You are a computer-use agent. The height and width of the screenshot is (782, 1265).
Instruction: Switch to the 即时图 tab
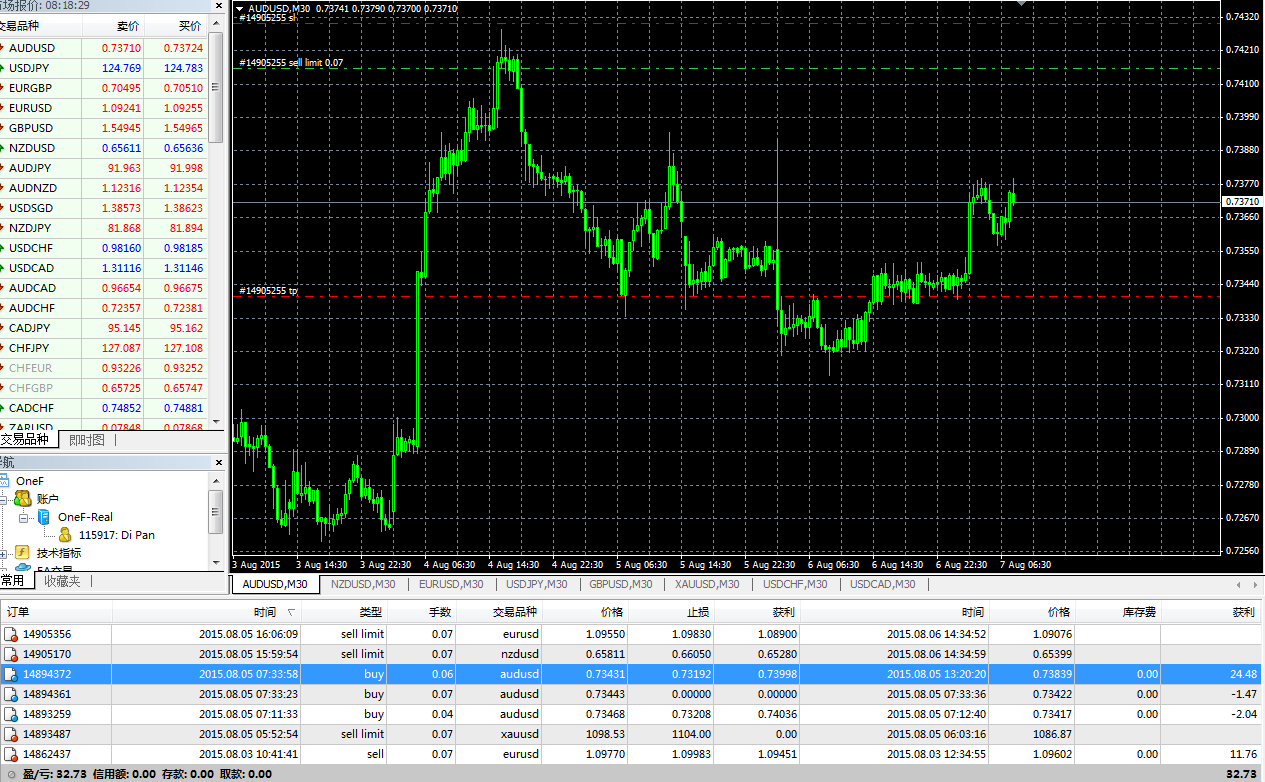(x=86, y=440)
